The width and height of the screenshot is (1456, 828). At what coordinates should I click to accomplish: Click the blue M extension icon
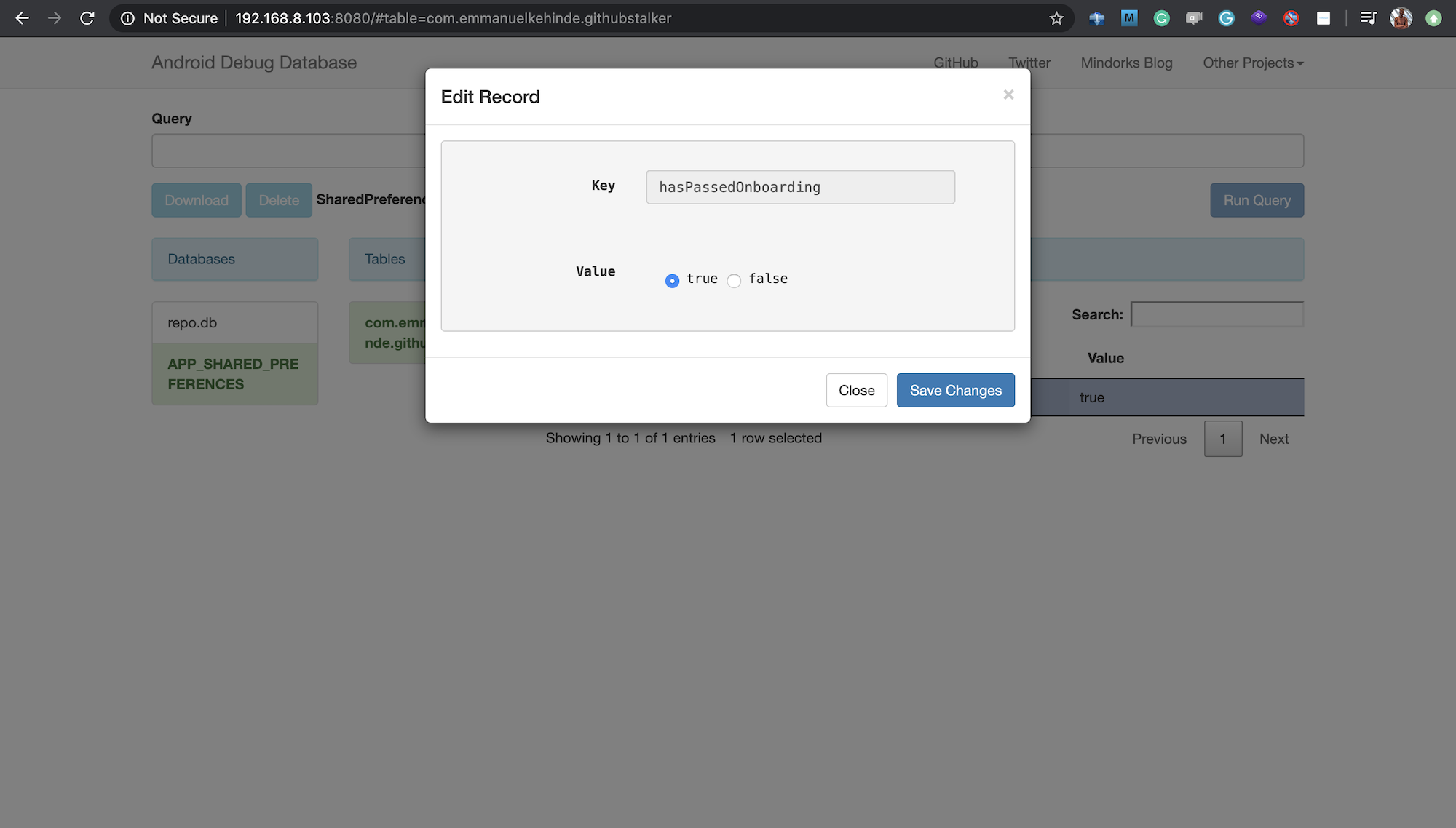(1128, 18)
